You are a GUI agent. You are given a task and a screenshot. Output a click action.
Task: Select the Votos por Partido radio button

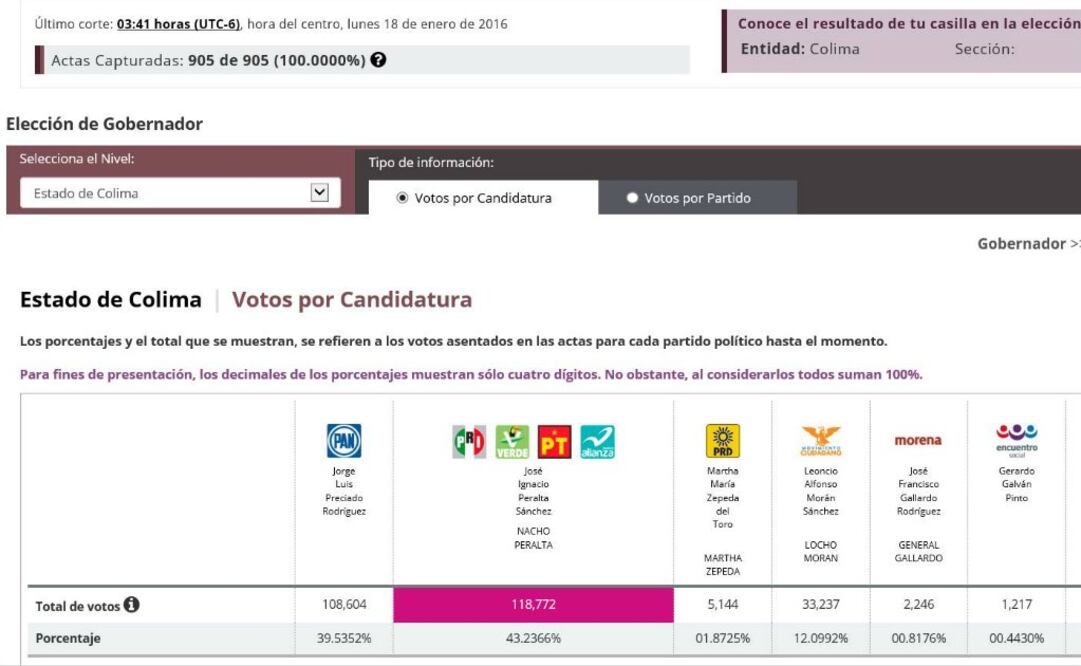[632, 198]
